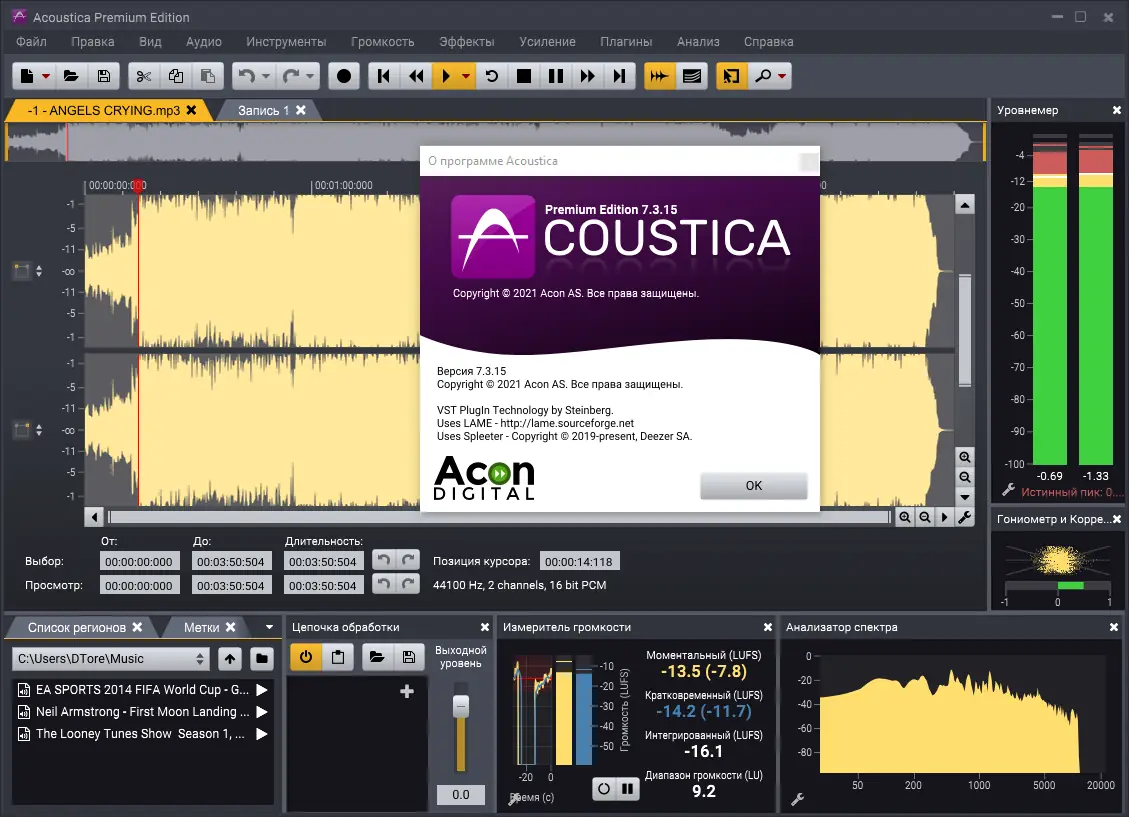Click the output level slider handle

(x=461, y=706)
